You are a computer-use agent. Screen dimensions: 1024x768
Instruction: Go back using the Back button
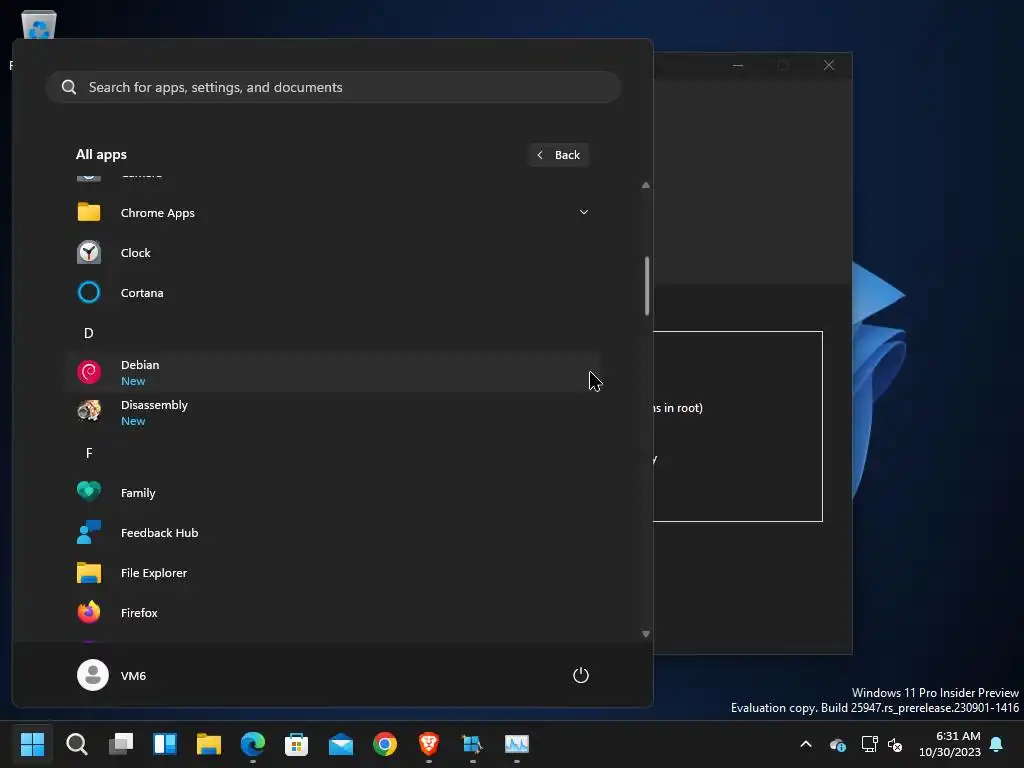click(558, 155)
